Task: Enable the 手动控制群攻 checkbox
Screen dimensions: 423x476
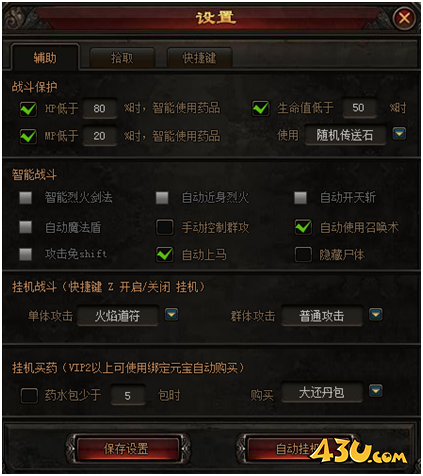Action: click(165, 227)
